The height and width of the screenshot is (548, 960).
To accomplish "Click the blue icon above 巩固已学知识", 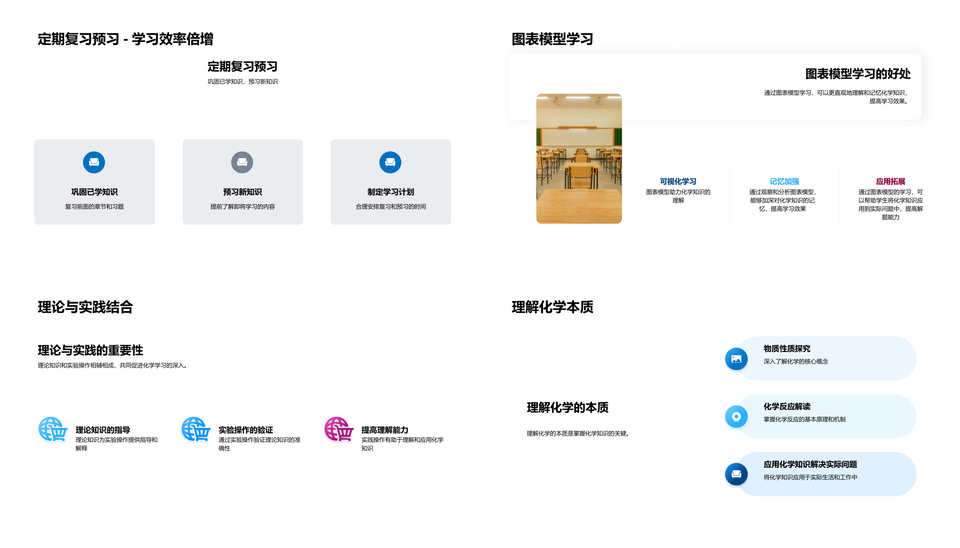I will [x=94, y=162].
